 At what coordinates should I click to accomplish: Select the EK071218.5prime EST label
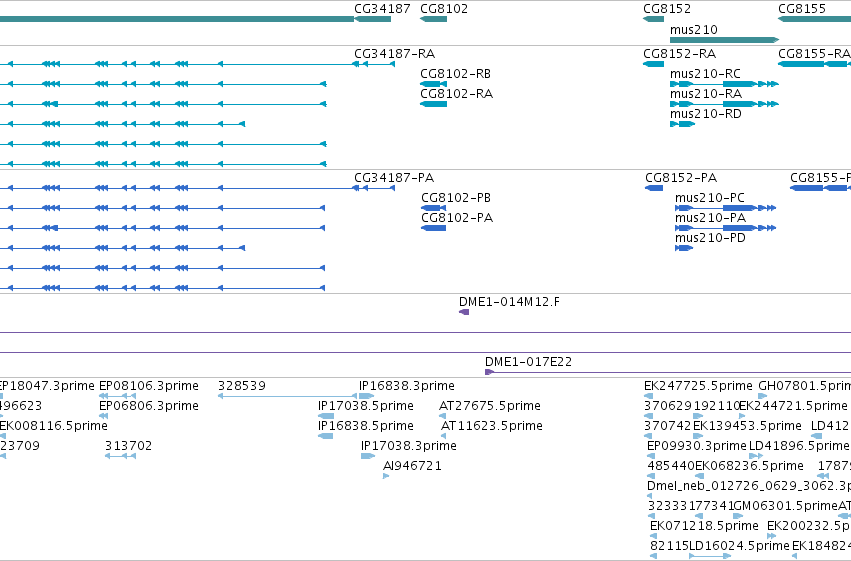coord(704,526)
